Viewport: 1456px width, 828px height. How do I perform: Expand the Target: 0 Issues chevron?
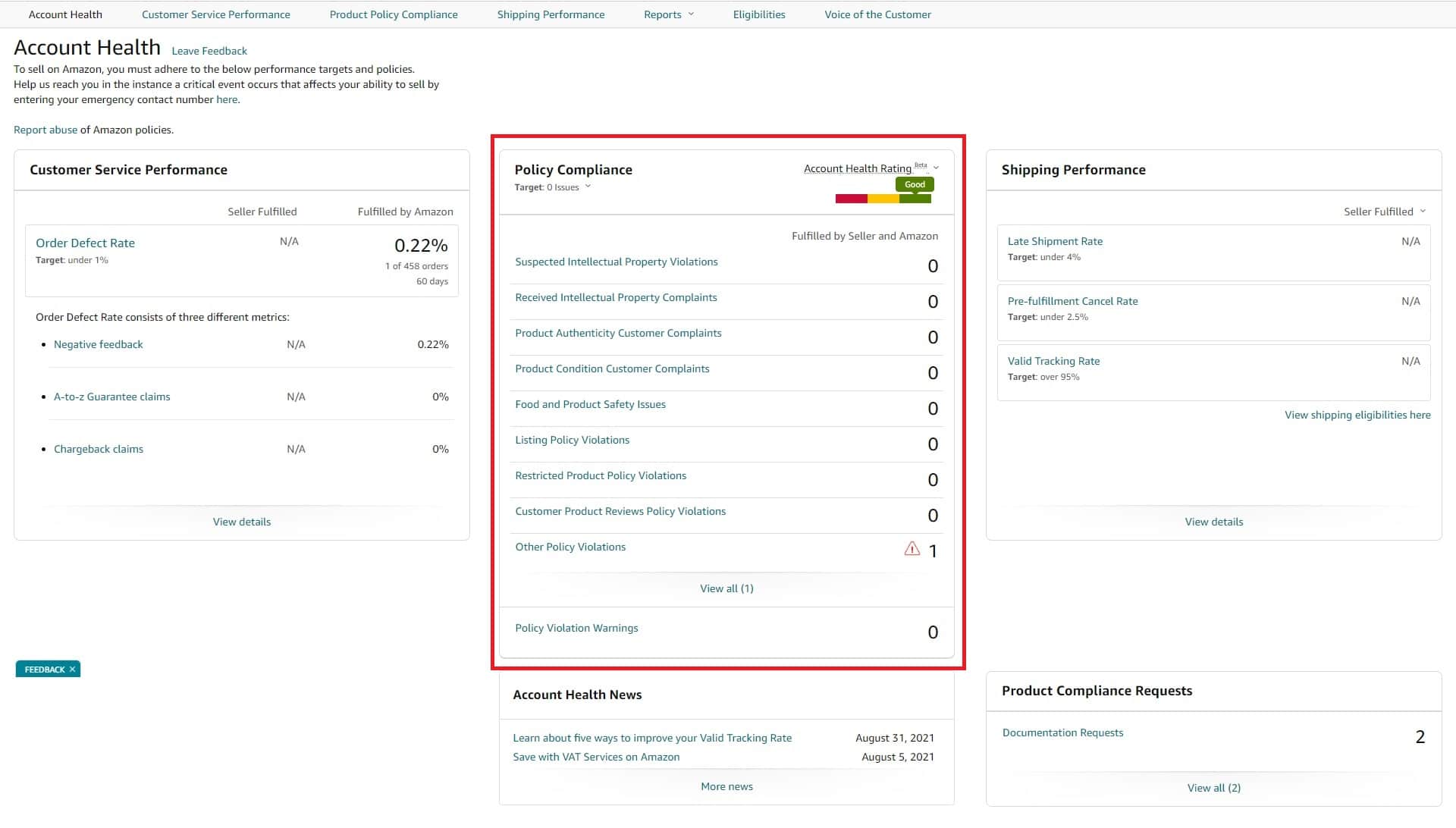[x=588, y=187]
